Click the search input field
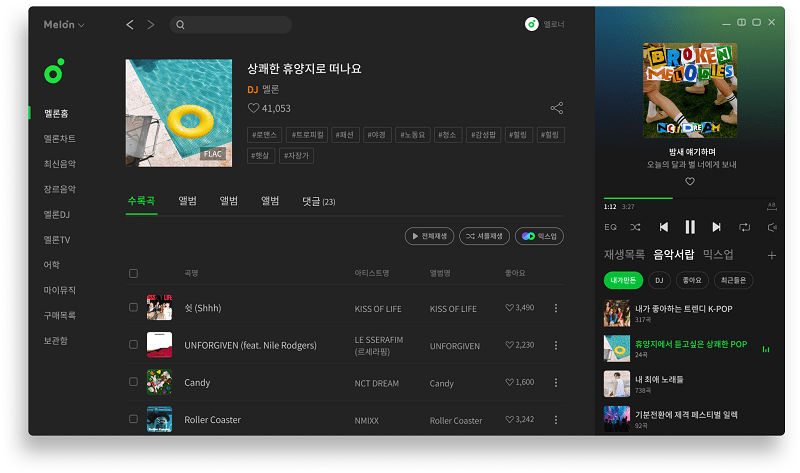The height and width of the screenshot is (473, 800). click(x=231, y=24)
